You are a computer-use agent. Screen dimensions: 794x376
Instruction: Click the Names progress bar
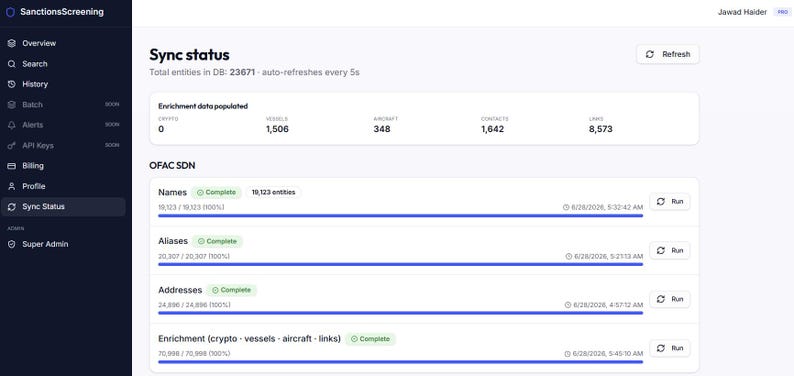[401, 216]
